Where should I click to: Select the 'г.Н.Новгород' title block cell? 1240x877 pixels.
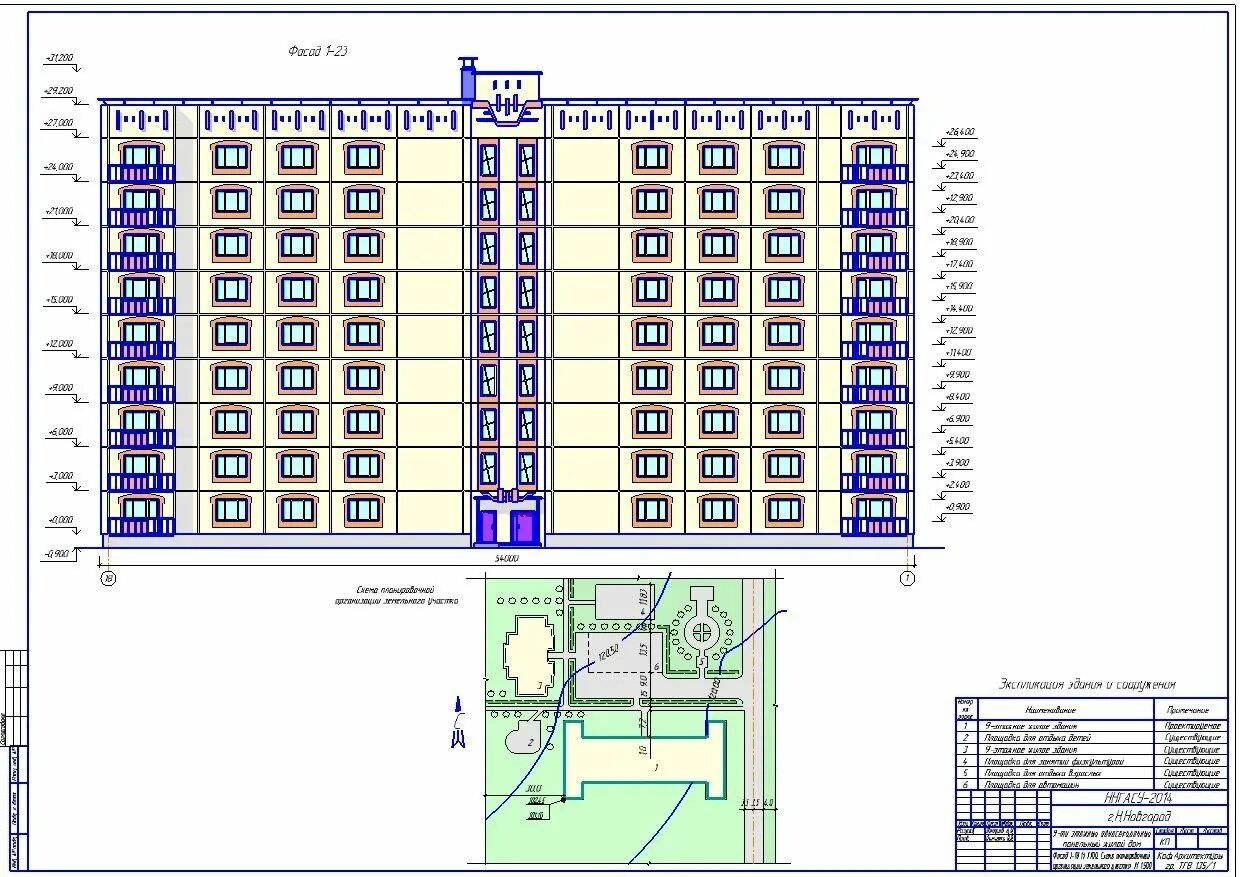point(1139,817)
